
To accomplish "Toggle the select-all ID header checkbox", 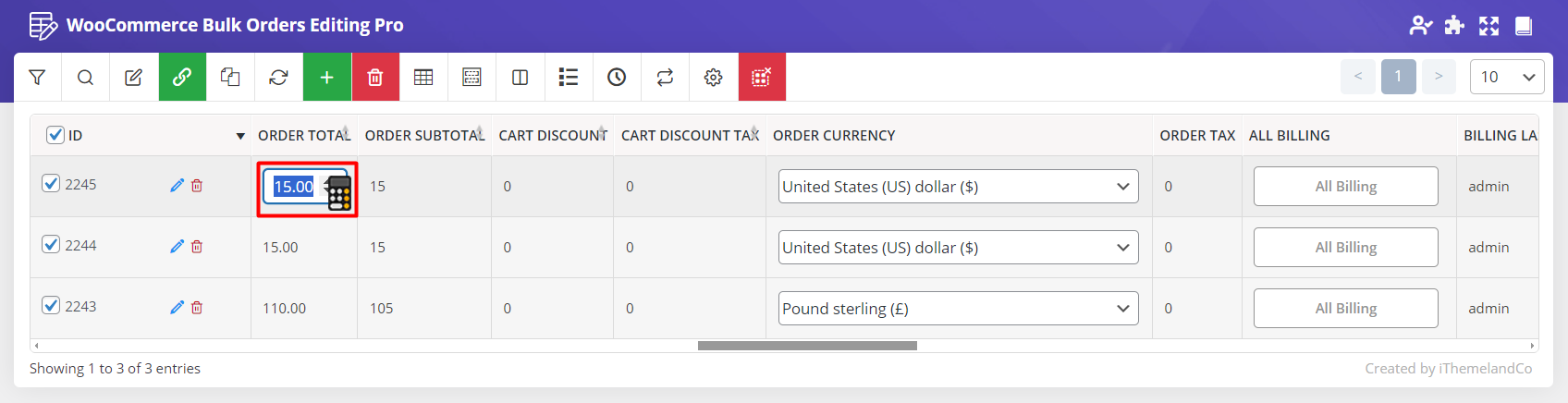I will coord(55,136).
